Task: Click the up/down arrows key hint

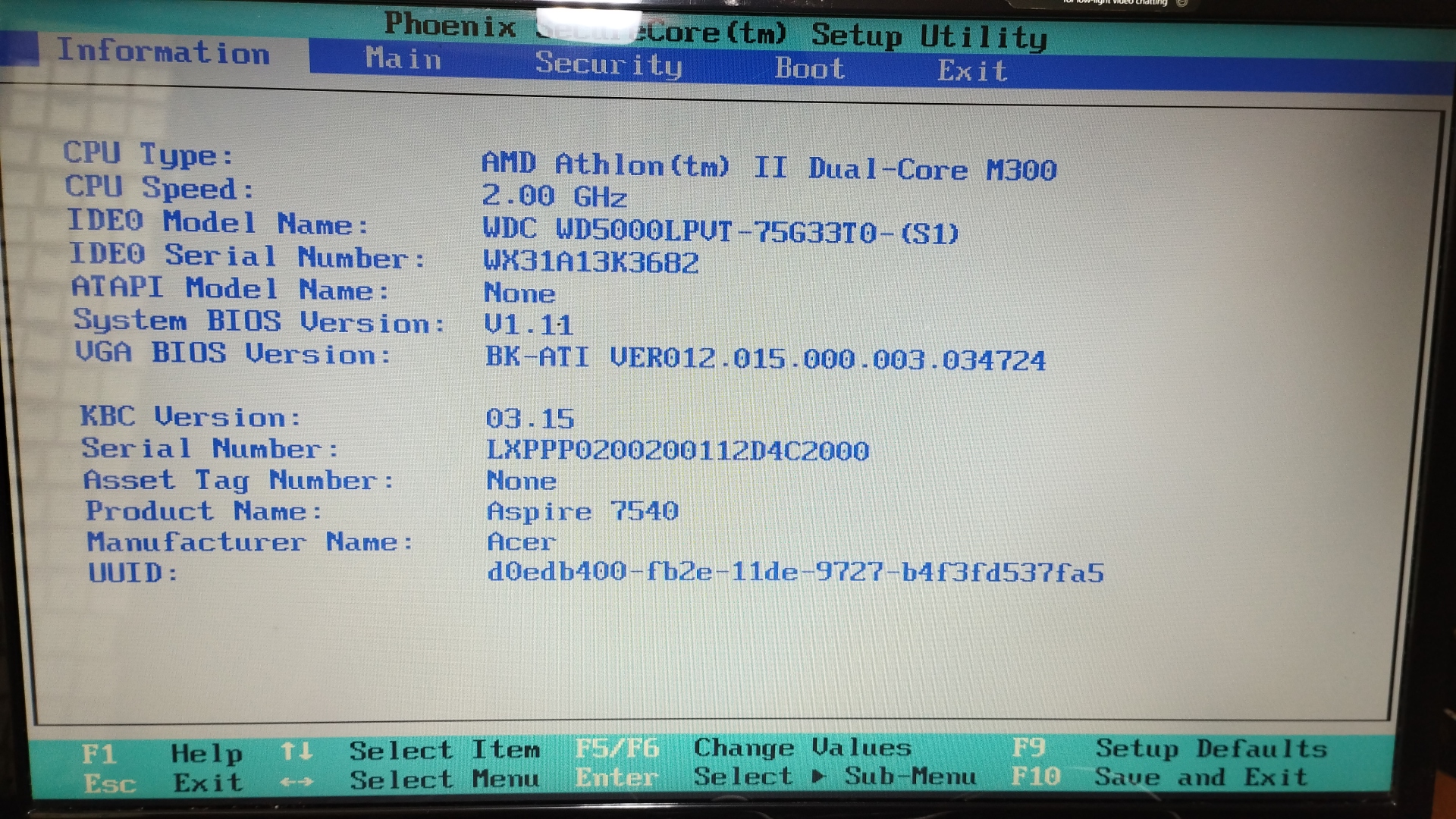Action: (296, 752)
